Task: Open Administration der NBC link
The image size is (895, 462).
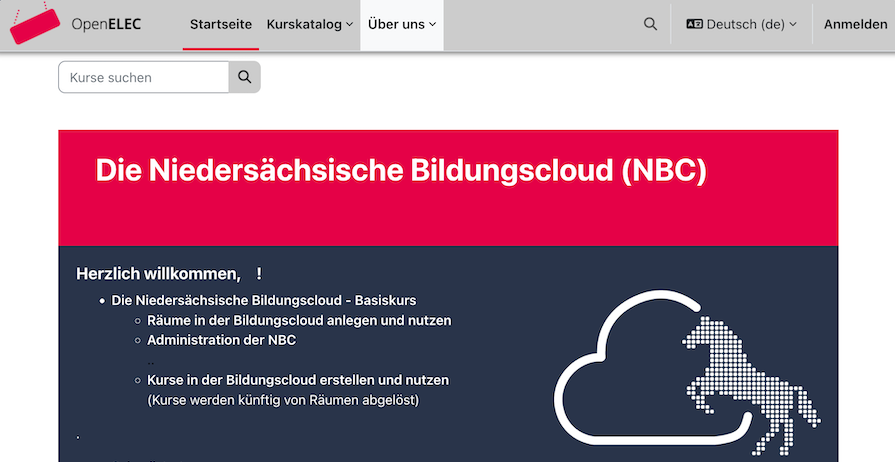Action: [x=221, y=340]
